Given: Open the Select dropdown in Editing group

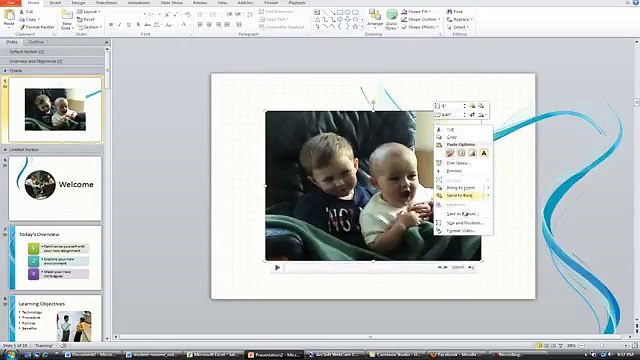Looking at the screenshot, I should (458, 27).
